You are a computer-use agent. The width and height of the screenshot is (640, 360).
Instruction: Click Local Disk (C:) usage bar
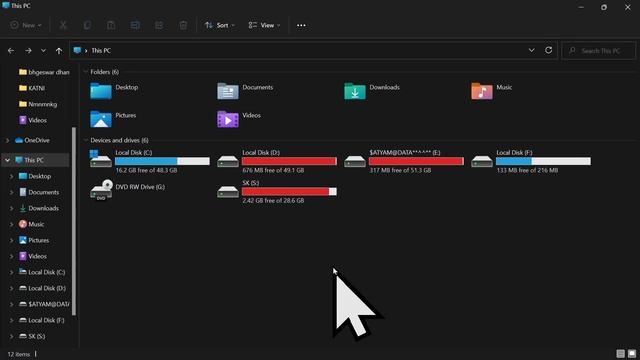click(x=162, y=162)
